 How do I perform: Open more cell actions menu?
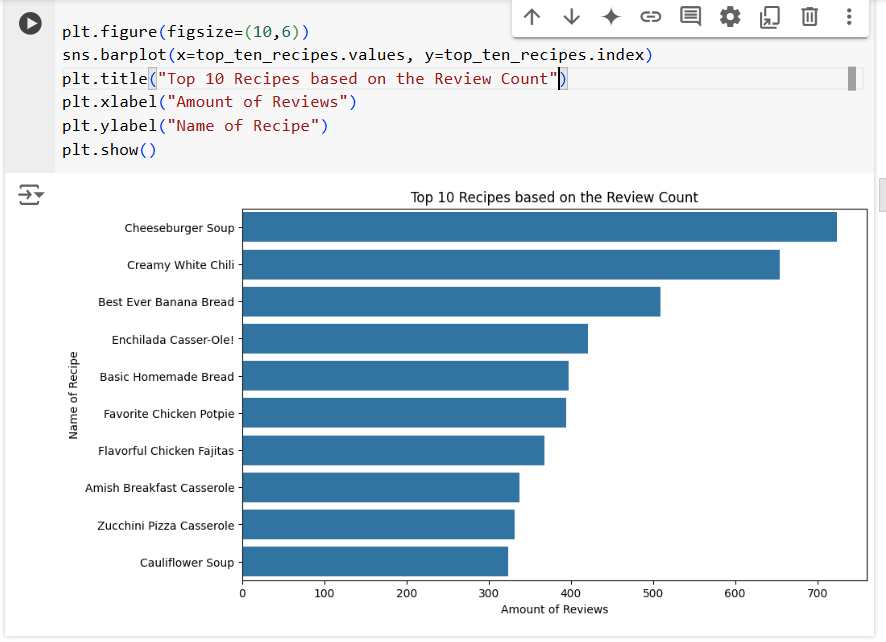coord(849,16)
